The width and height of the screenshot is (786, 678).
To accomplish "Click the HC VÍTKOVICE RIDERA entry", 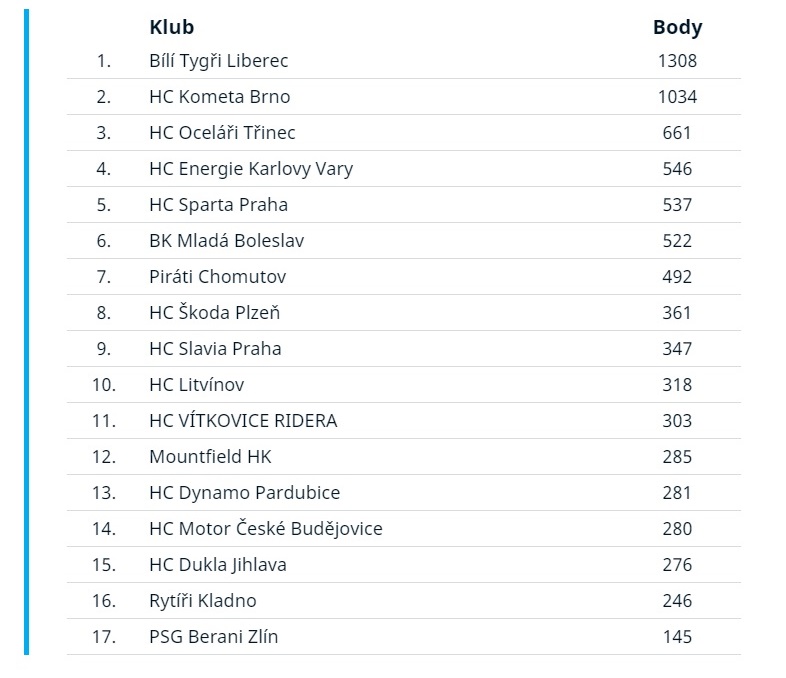I will pyautogui.click(x=243, y=421).
